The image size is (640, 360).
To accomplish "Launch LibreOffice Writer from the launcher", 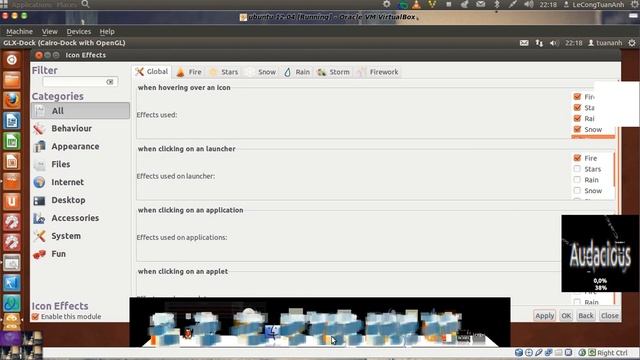I will pyautogui.click(x=11, y=121).
